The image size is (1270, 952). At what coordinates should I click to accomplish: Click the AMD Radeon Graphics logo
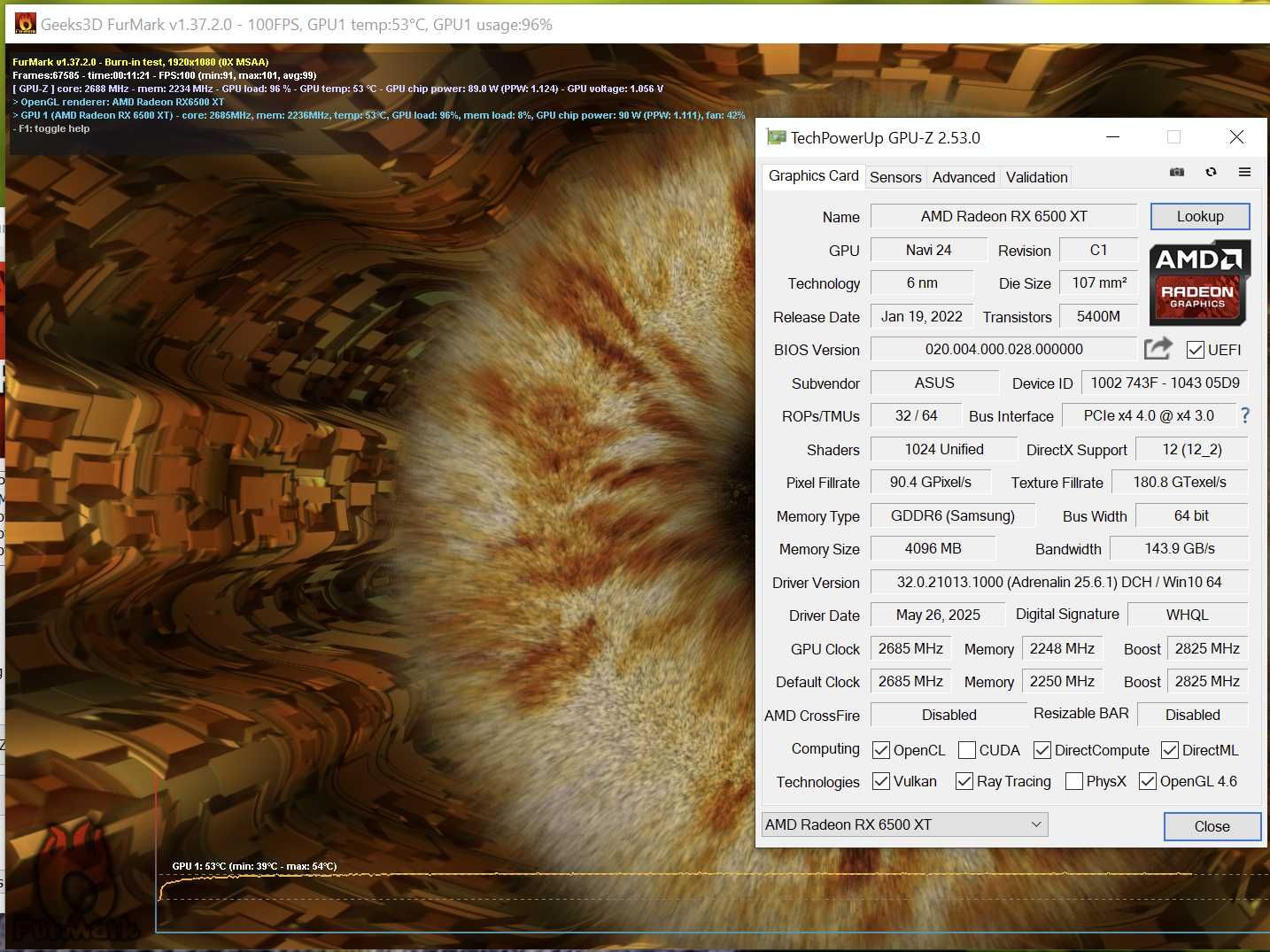[x=1200, y=283]
